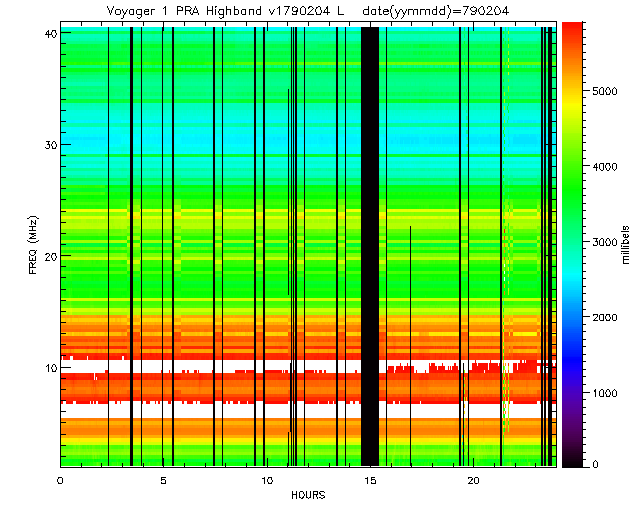The width and height of the screenshot is (640, 512).
Task: Click the 0 tick label on the hours axis
Action: coord(61,480)
